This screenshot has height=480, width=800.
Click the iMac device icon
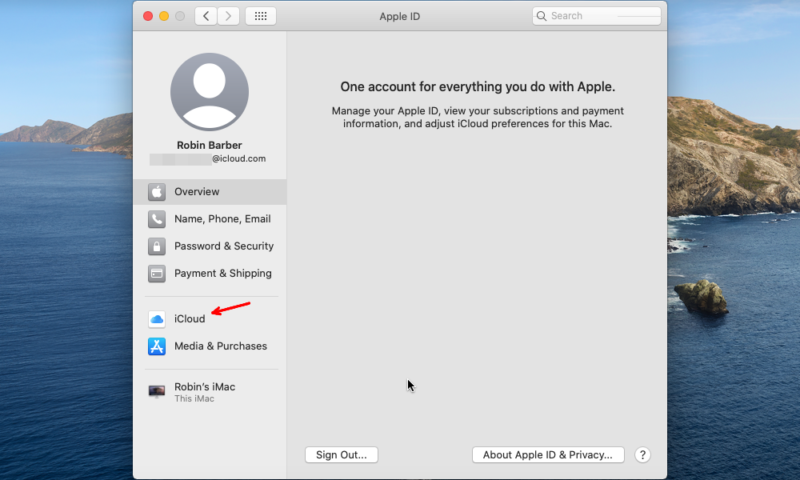click(x=157, y=392)
